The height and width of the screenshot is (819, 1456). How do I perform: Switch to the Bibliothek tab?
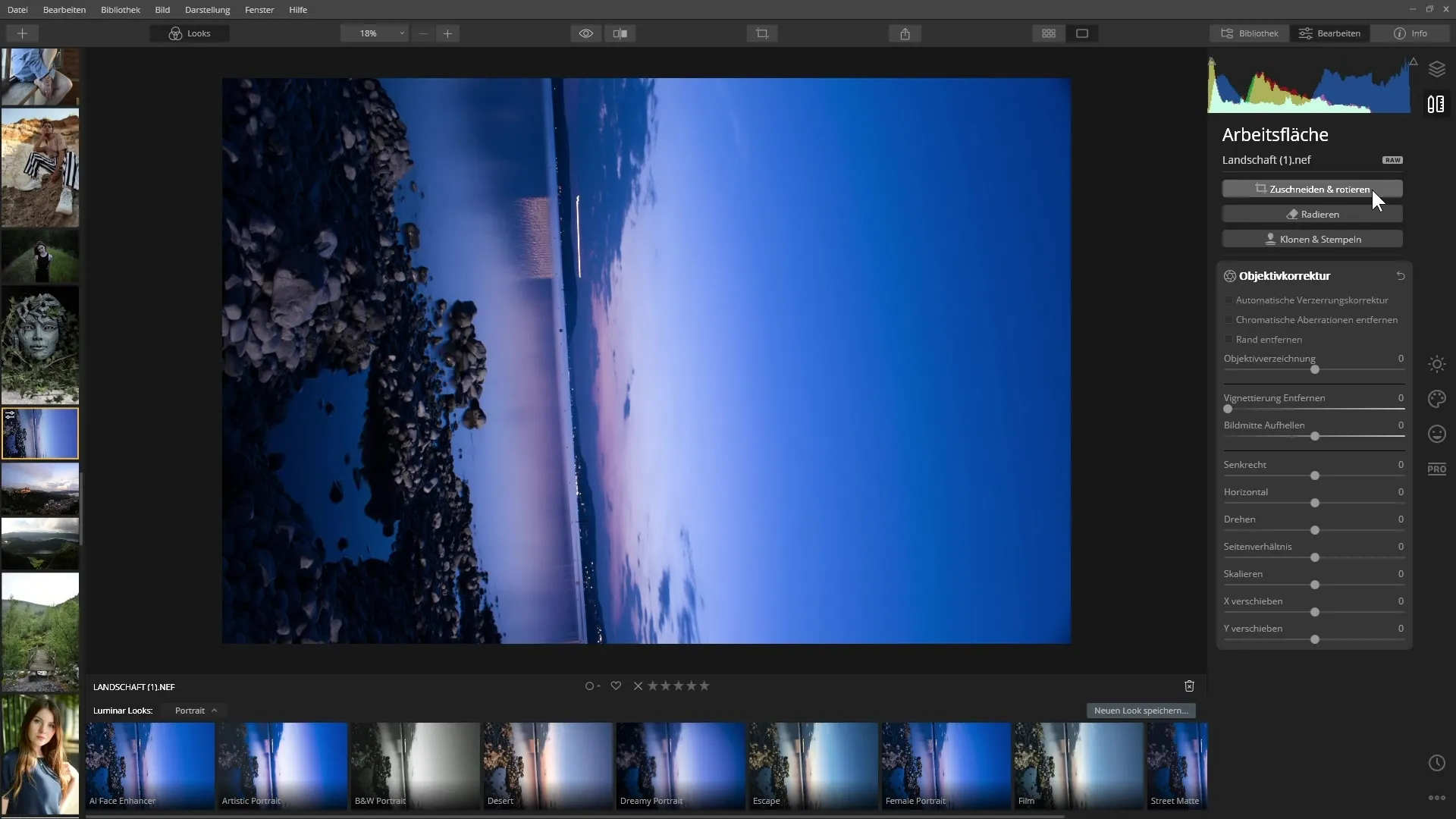pos(1250,33)
